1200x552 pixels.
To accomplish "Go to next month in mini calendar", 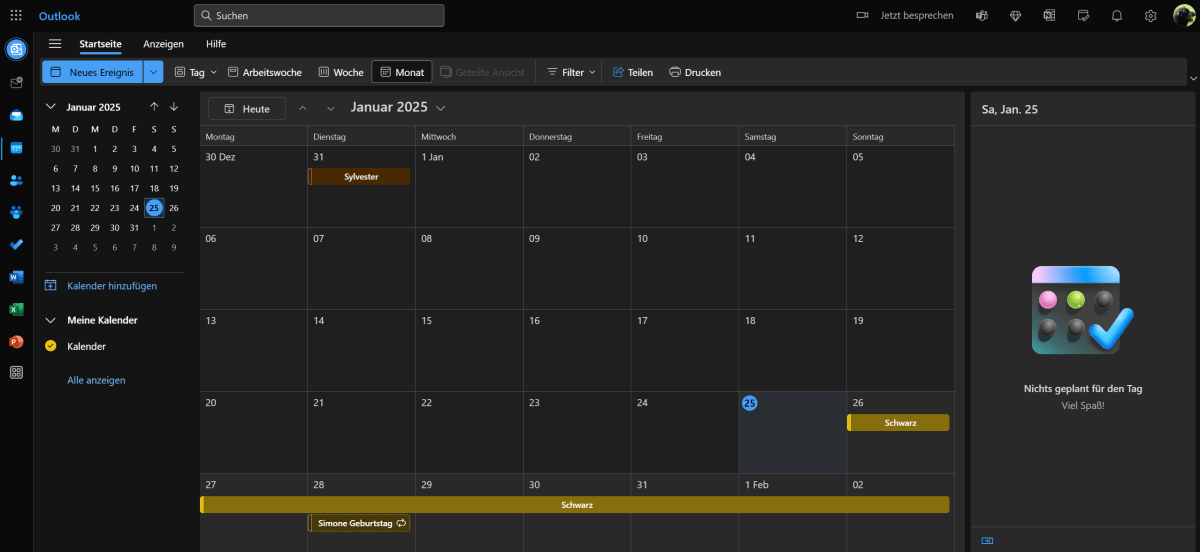I will coord(174,107).
